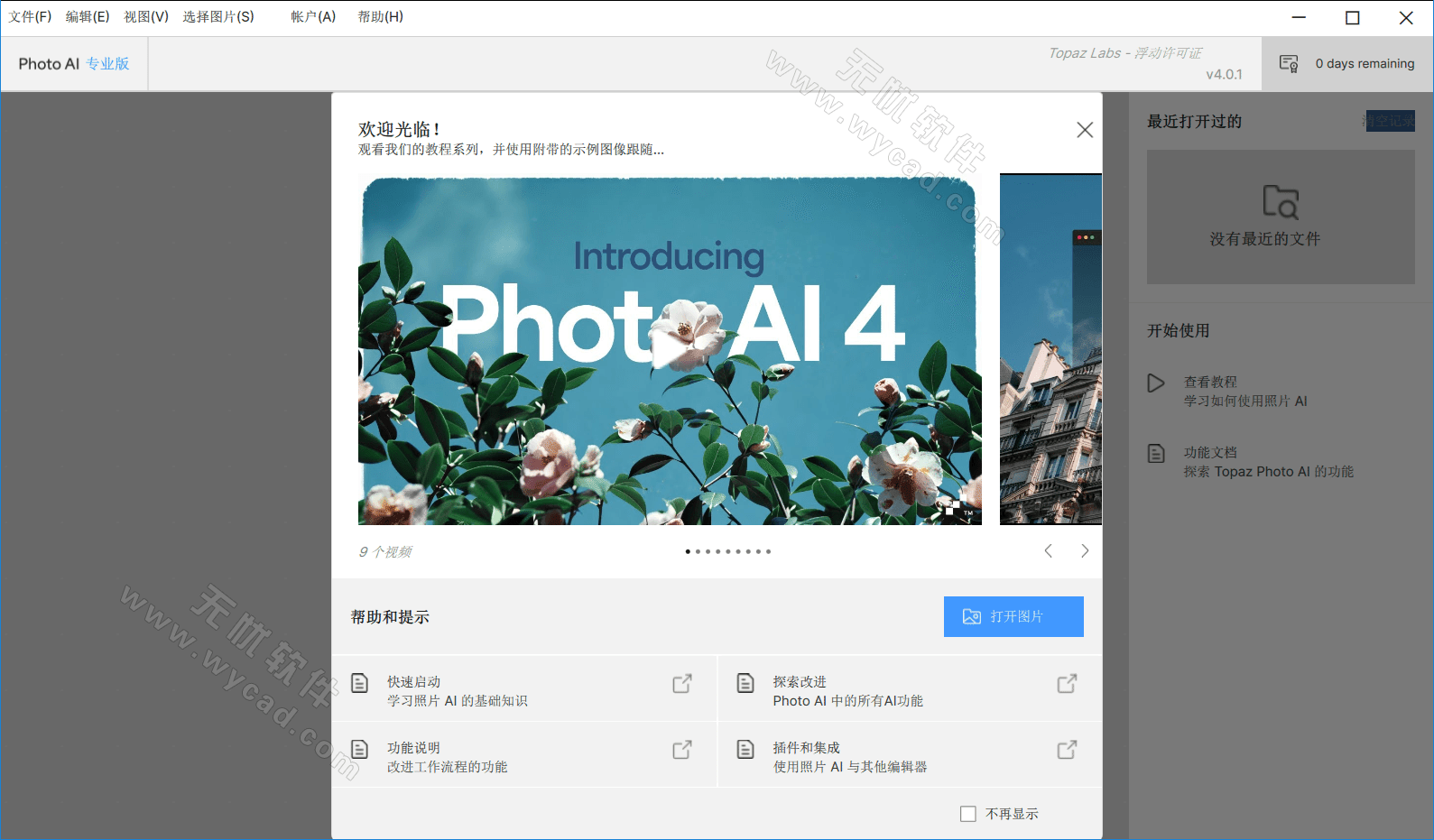
Task: Select the second video thumbnail with building
Action: pos(1050,349)
